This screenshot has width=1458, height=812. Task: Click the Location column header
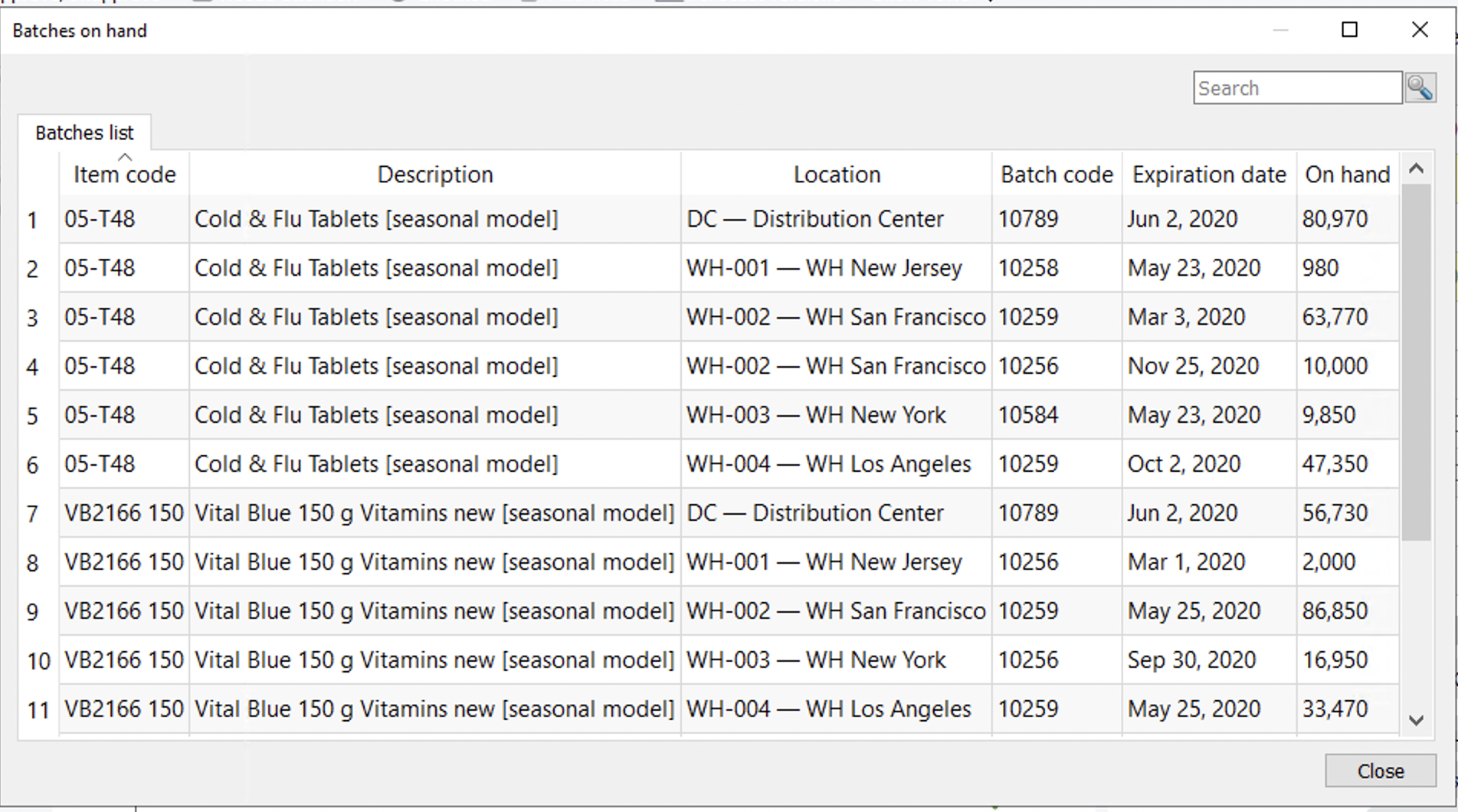(836, 175)
